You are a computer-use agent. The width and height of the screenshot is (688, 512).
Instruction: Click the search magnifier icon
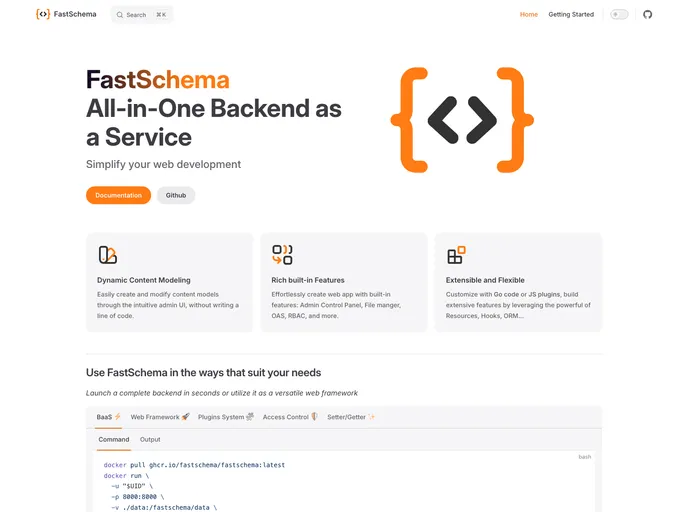point(119,15)
